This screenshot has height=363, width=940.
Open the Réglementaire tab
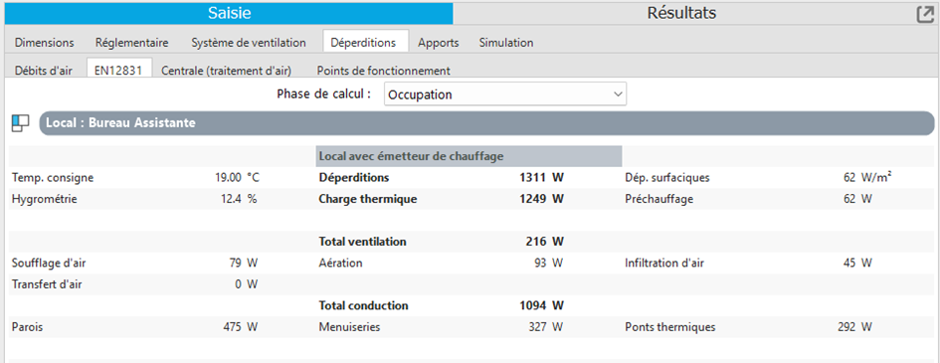pos(131,43)
